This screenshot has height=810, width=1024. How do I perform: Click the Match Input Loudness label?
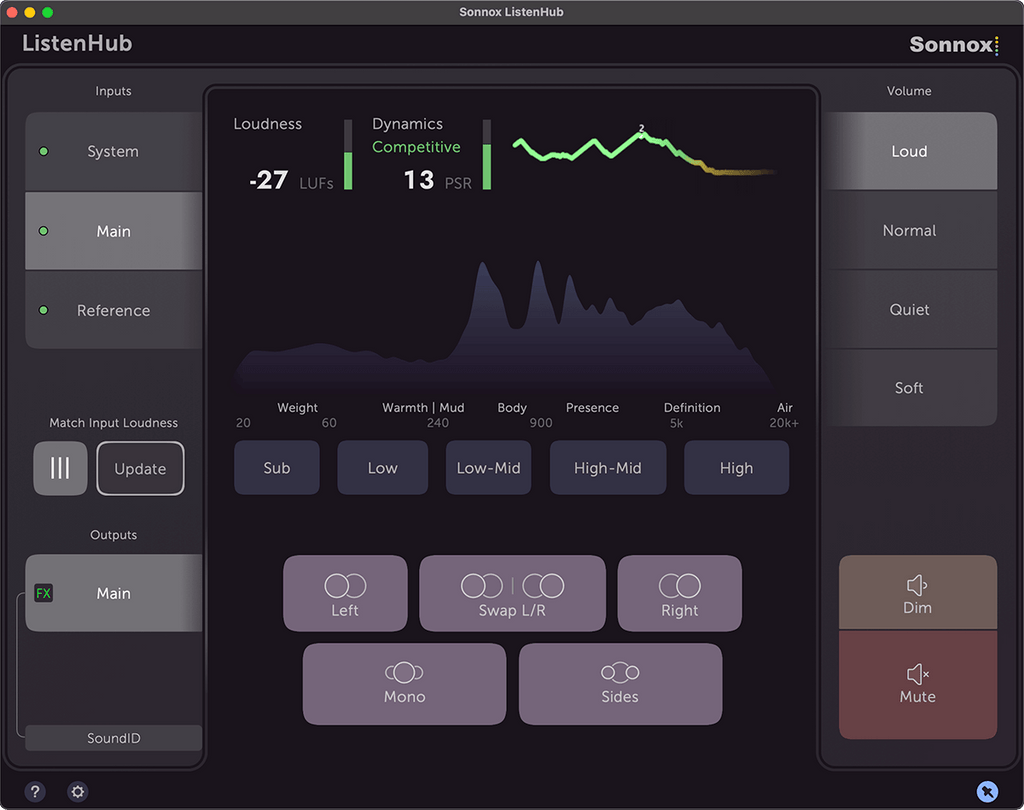click(x=114, y=423)
